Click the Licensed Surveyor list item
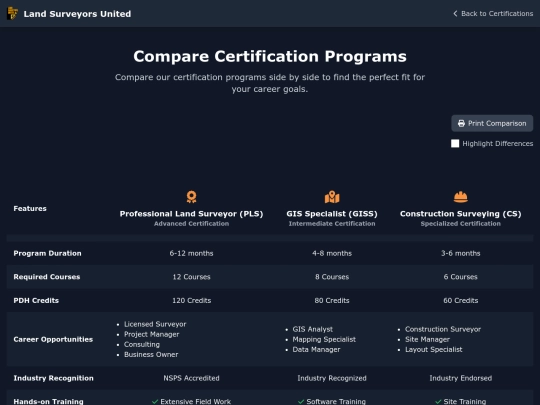Screen dimensions: 540x405 tap(155, 324)
